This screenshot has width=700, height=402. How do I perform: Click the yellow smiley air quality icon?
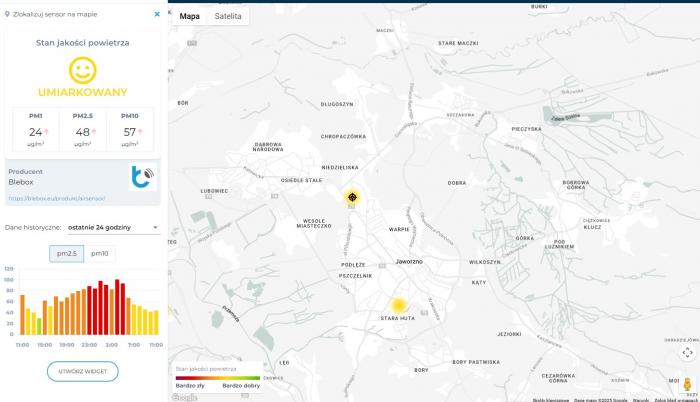[x=83, y=70]
